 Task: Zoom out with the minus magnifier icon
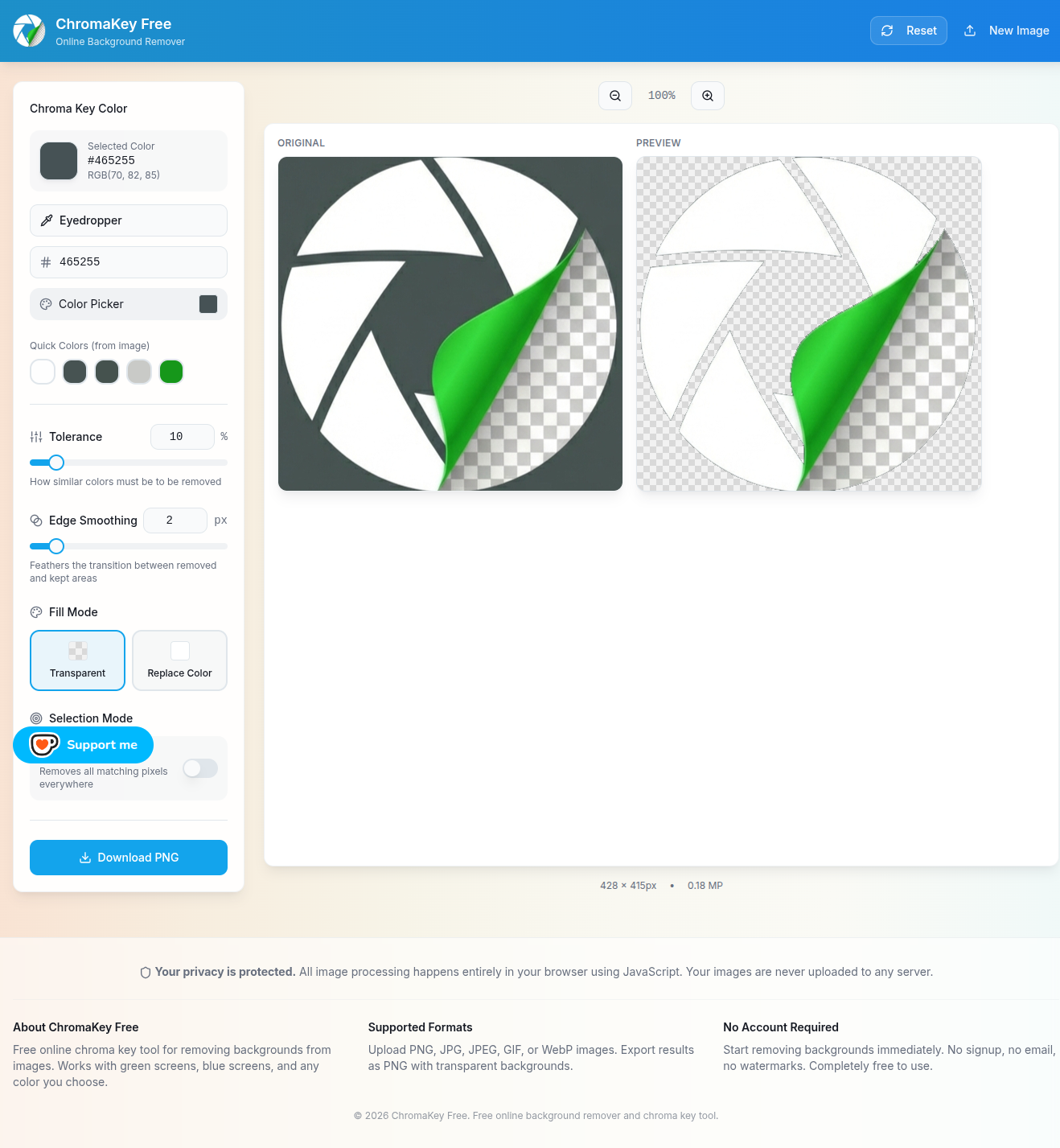tap(615, 96)
